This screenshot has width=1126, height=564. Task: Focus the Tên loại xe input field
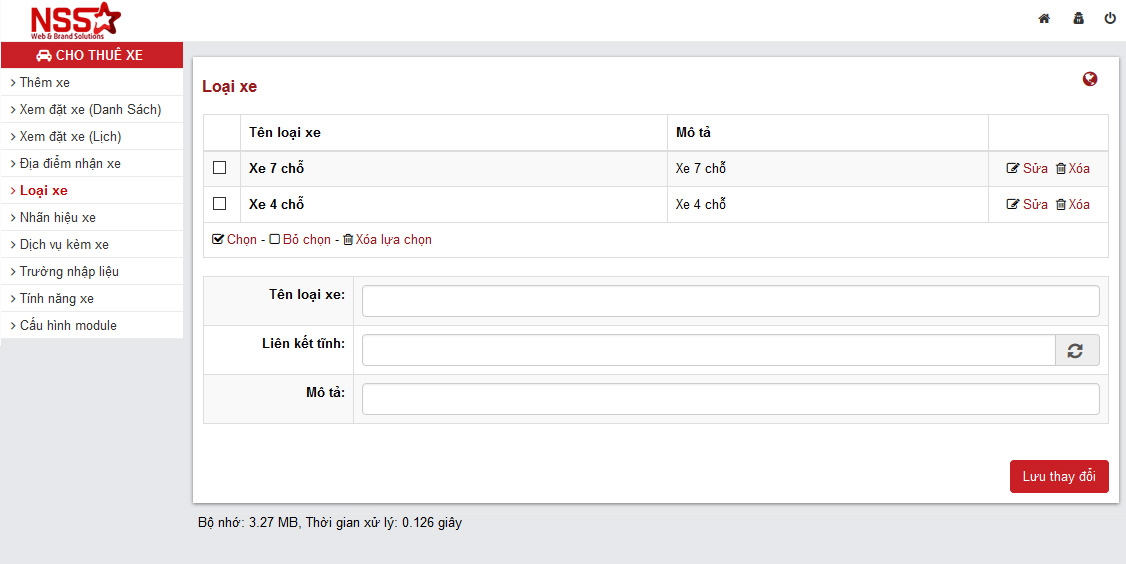pyautogui.click(x=730, y=301)
